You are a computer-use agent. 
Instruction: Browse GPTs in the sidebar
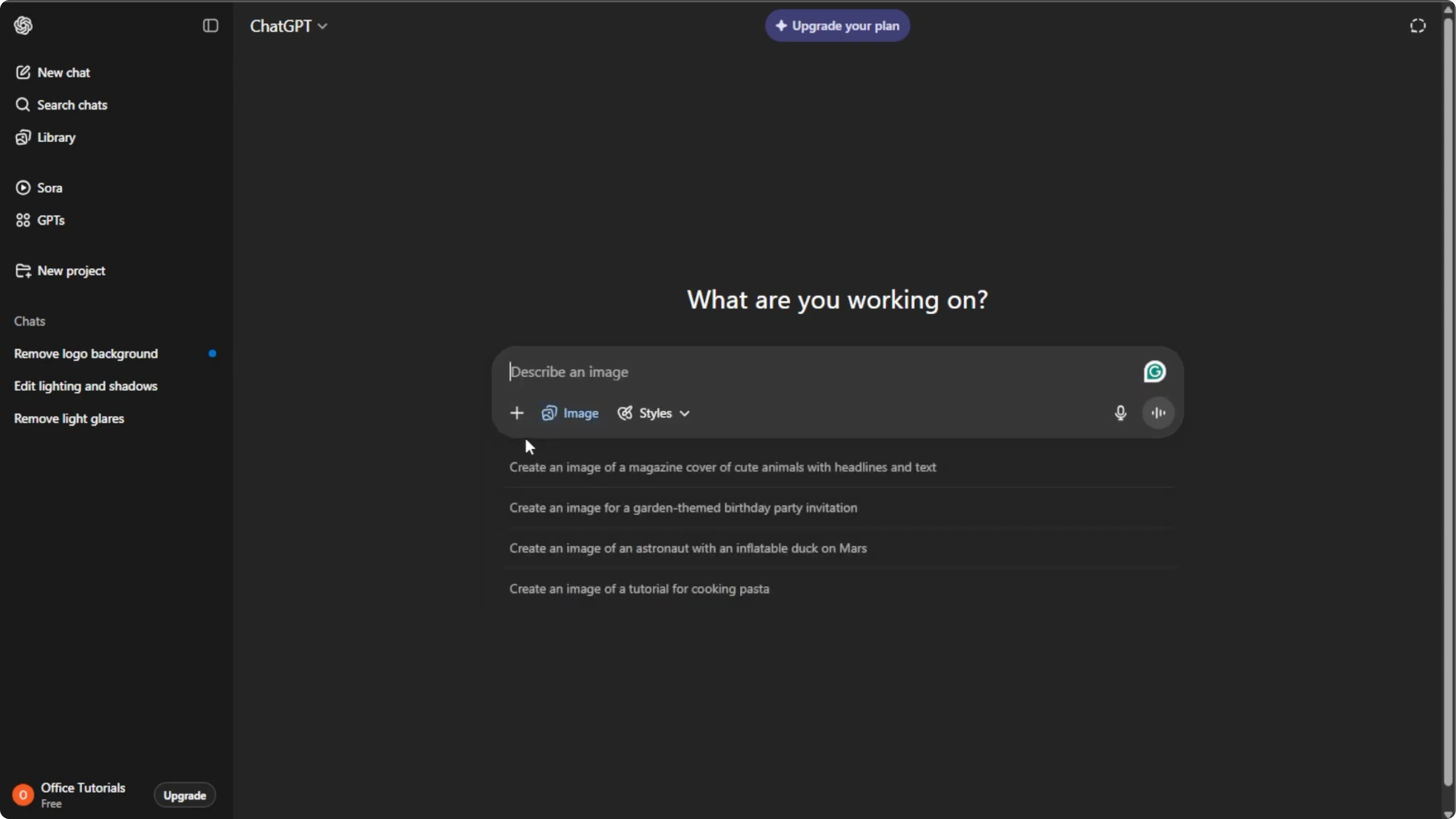click(x=116, y=220)
